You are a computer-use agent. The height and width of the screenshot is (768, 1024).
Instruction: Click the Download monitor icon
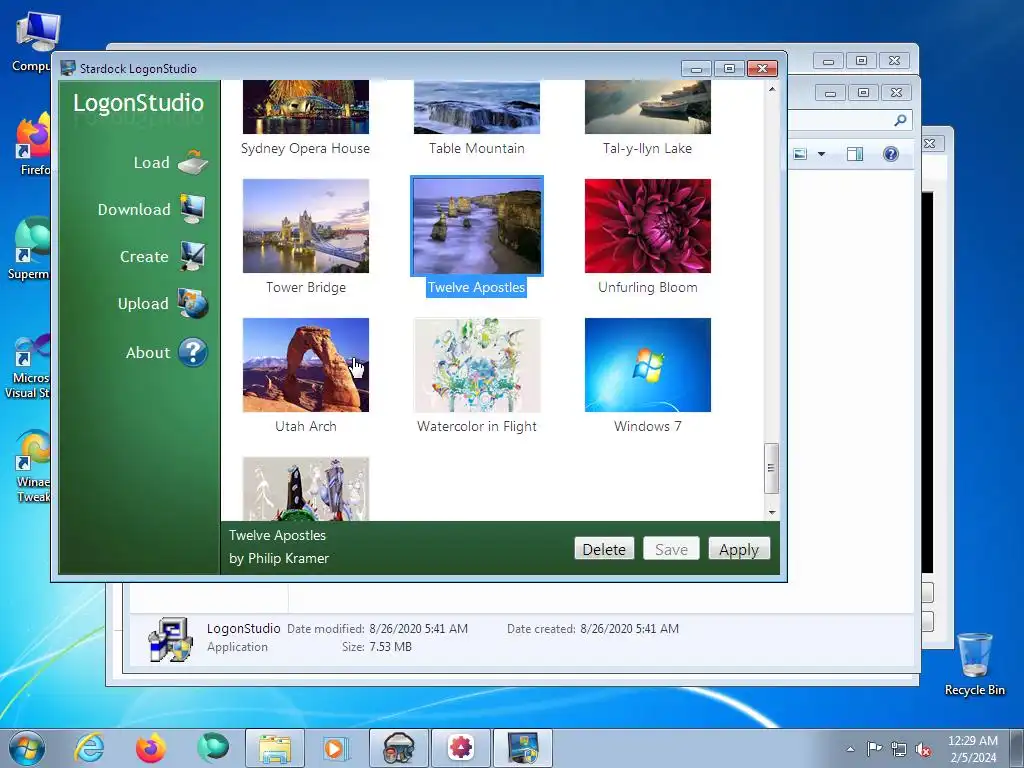(x=193, y=209)
